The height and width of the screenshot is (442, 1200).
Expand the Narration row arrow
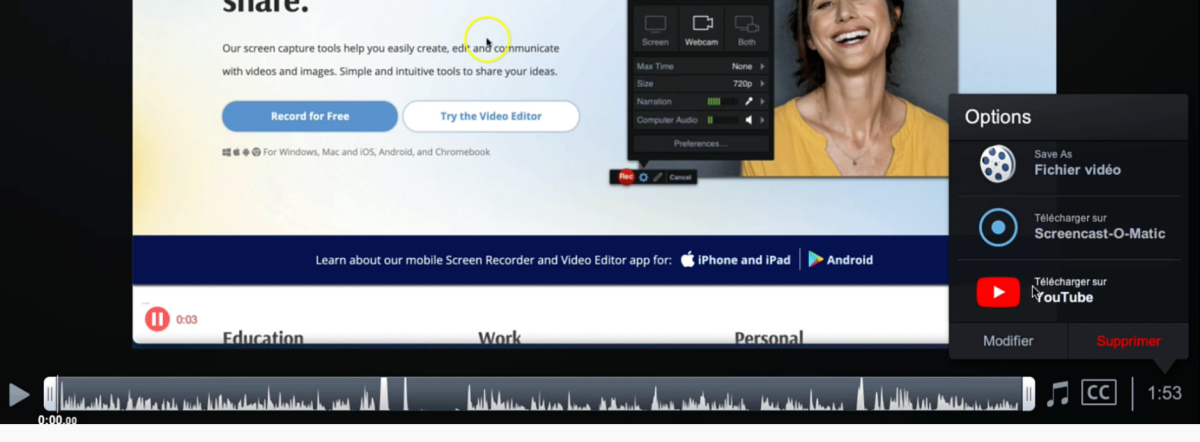[763, 101]
